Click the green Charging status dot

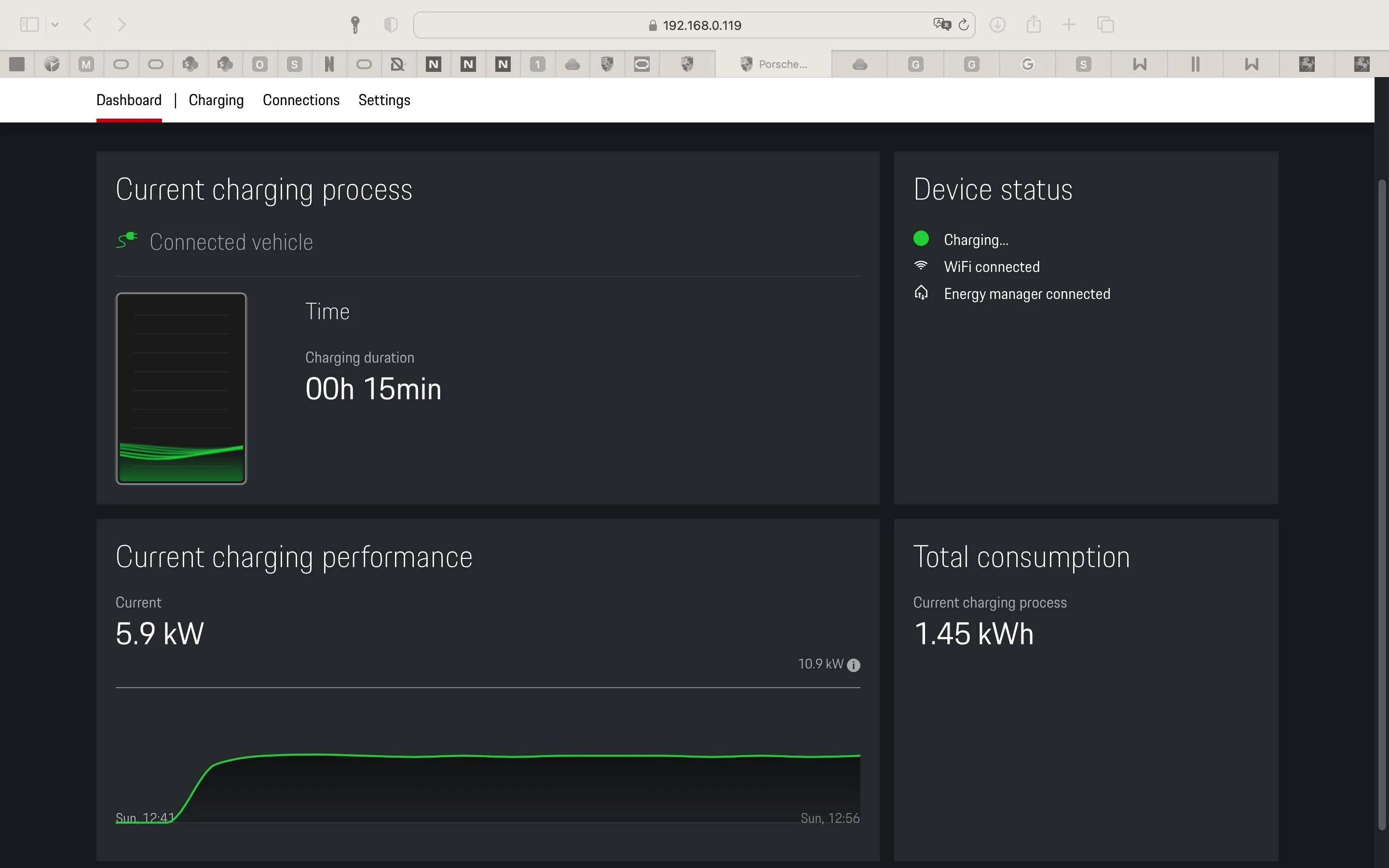pyautogui.click(x=921, y=238)
